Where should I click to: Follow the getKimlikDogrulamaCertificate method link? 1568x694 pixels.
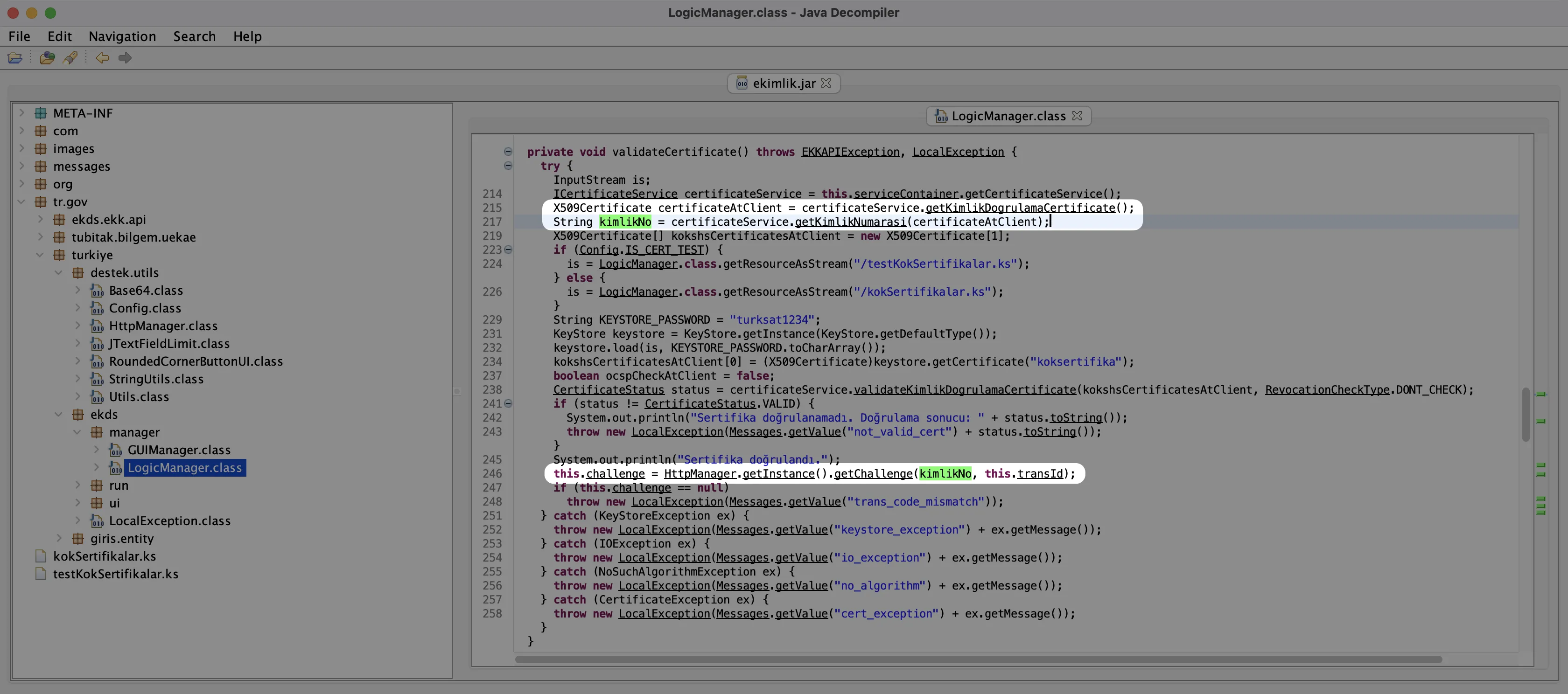pos(1020,208)
